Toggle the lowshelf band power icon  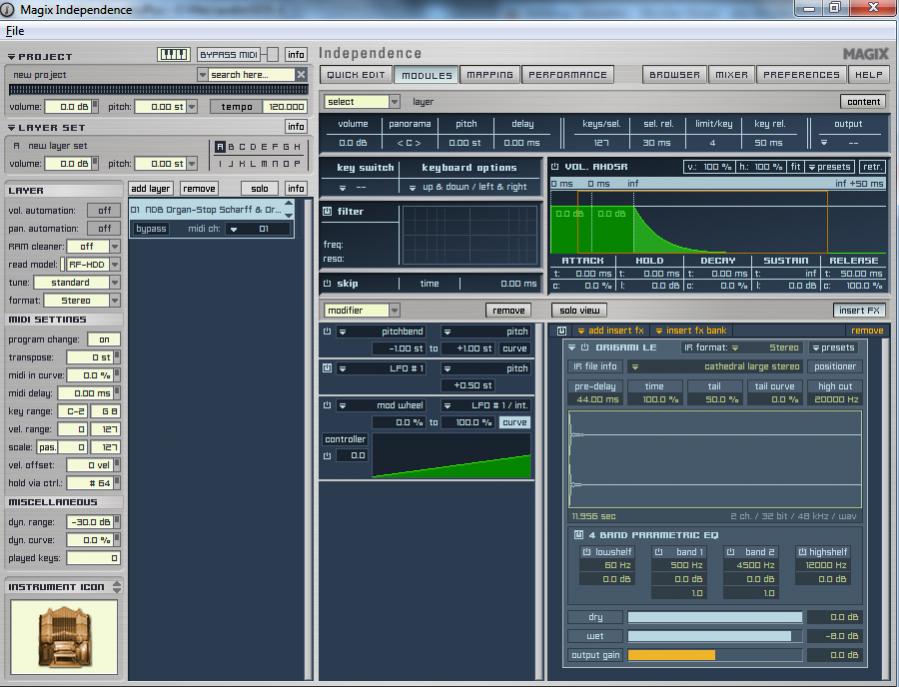pyautogui.click(x=587, y=552)
